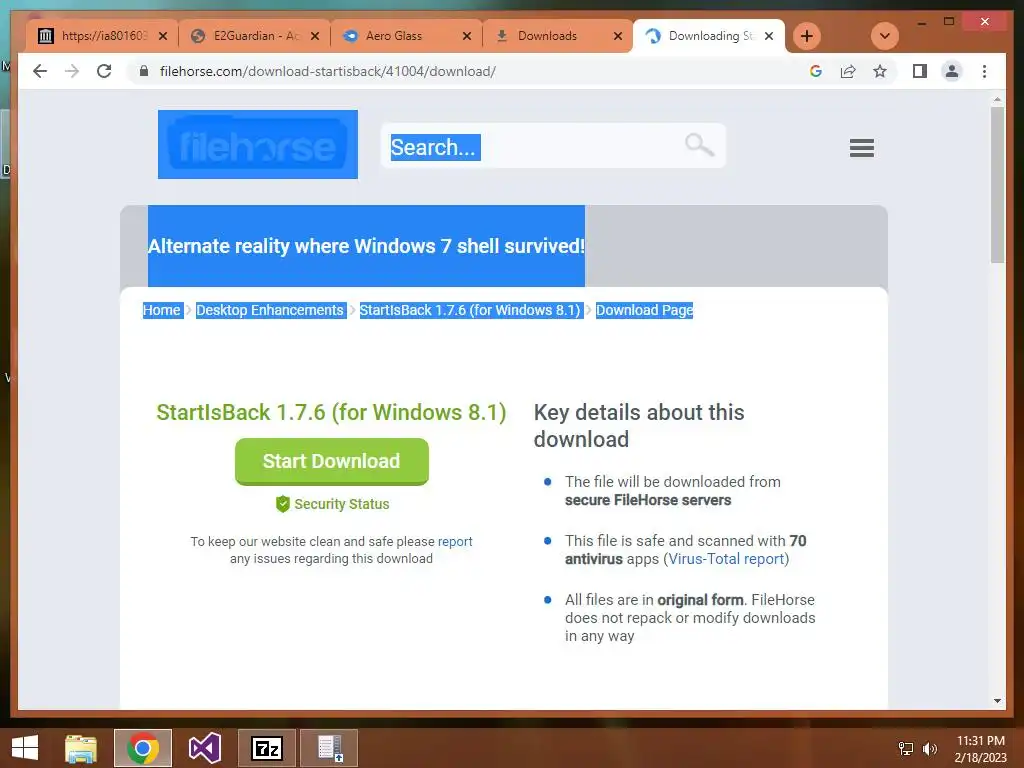Open the browser side panel
Viewport: 1024px width, 768px height.
(920, 71)
